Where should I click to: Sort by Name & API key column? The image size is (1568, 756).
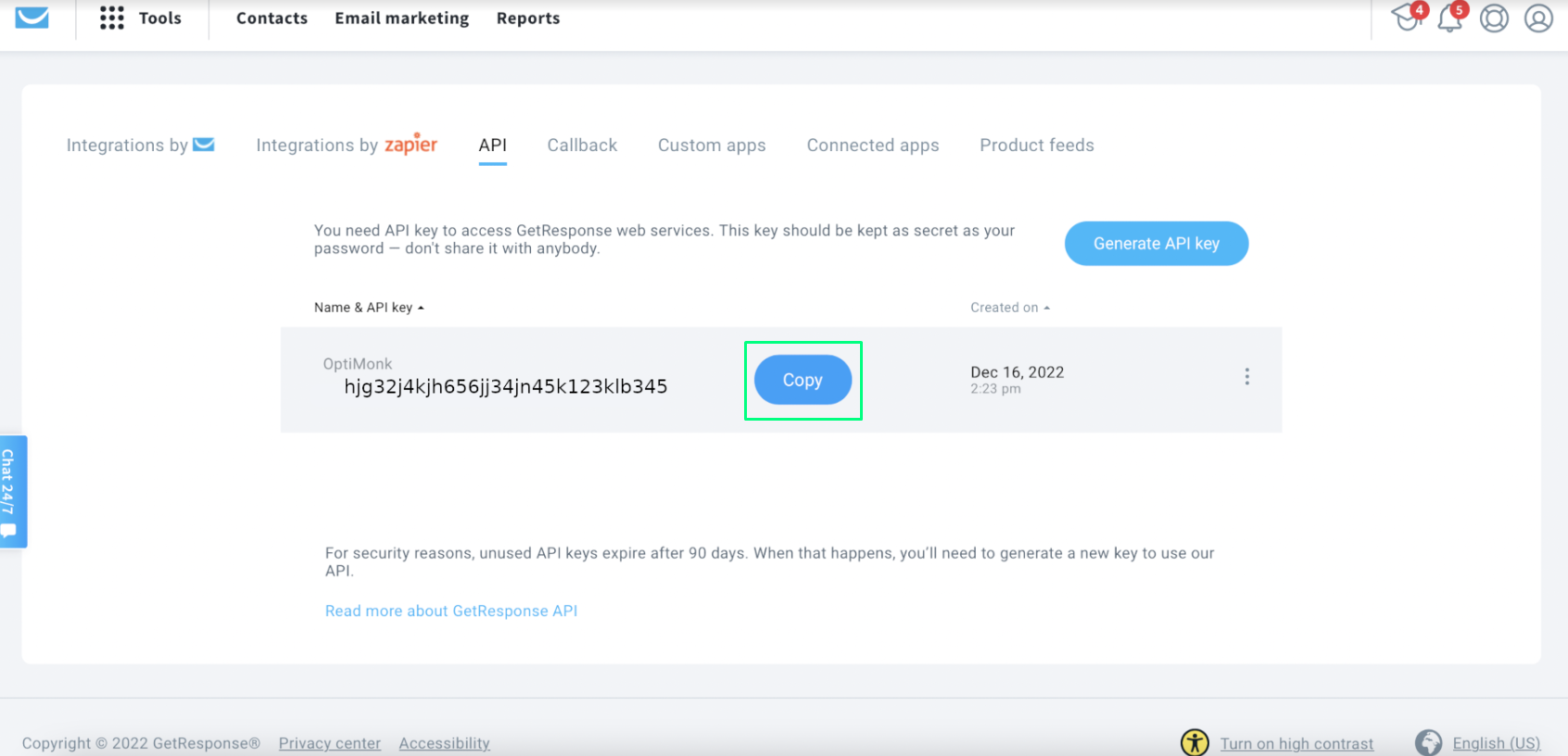point(369,308)
